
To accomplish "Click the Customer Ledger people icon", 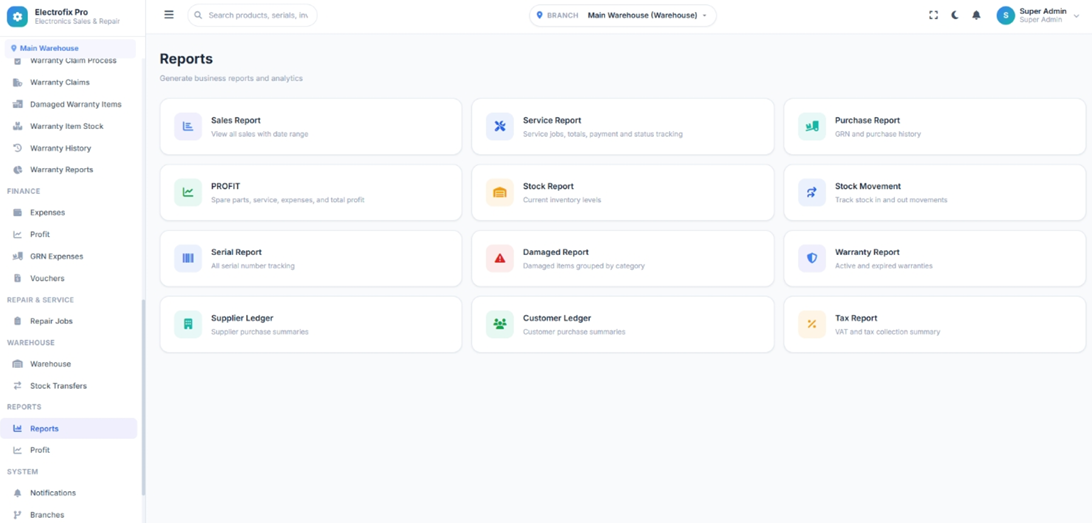I will click(x=500, y=325).
